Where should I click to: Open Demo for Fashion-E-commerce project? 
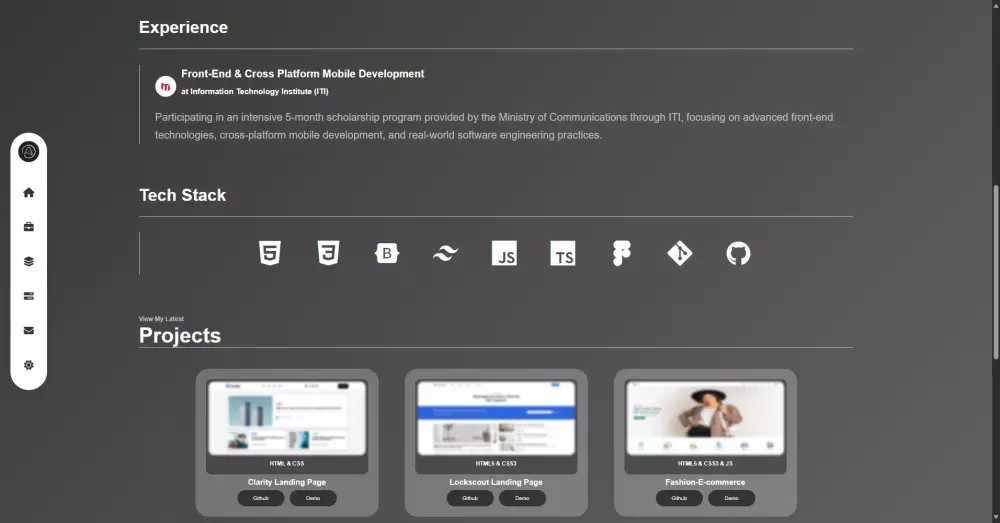click(x=732, y=498)
